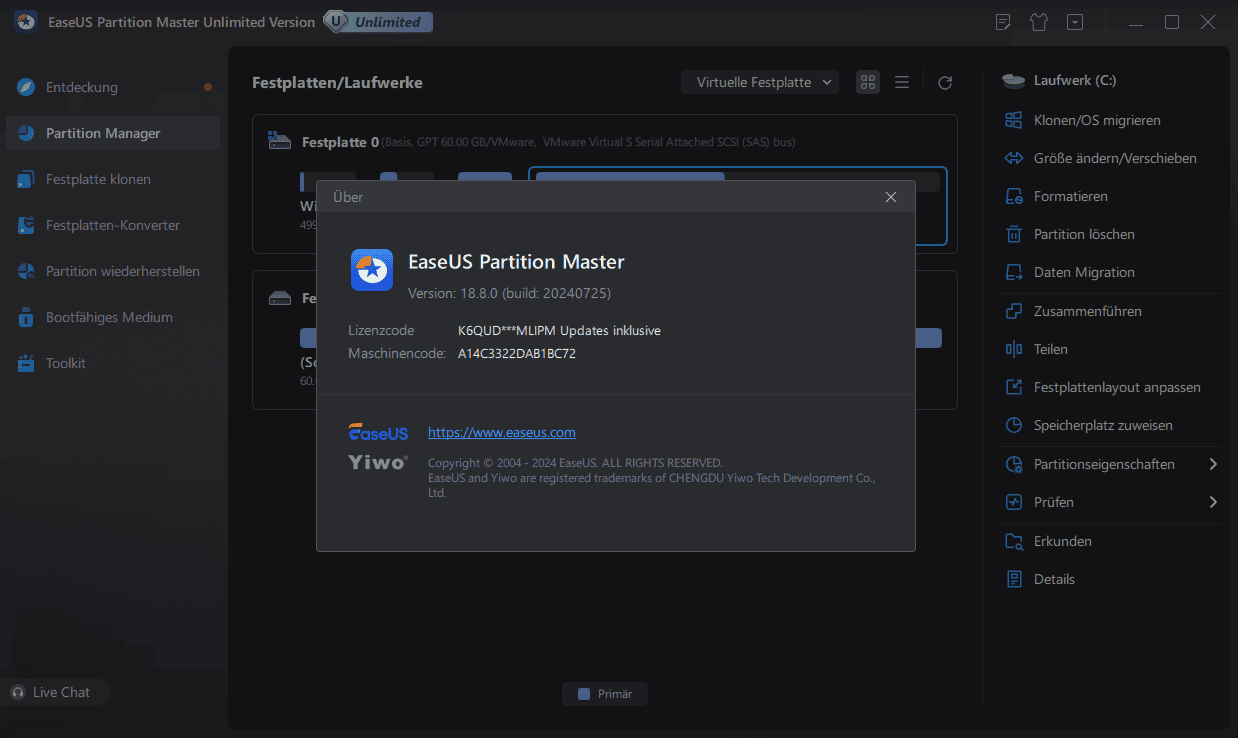Select Partition Manager in sidebar
This screenshot has width=1238, height=738.
112,133
